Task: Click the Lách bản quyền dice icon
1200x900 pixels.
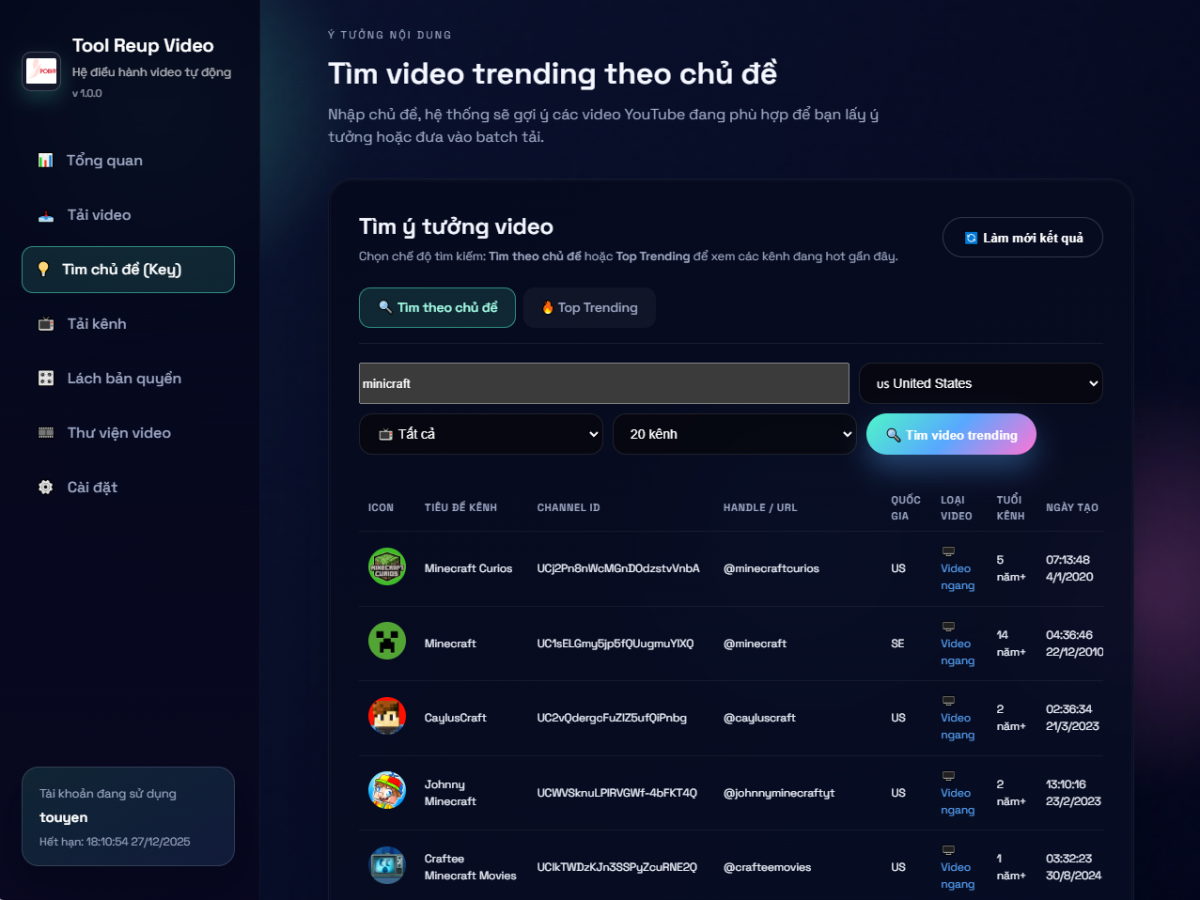Action: point(45,378)
